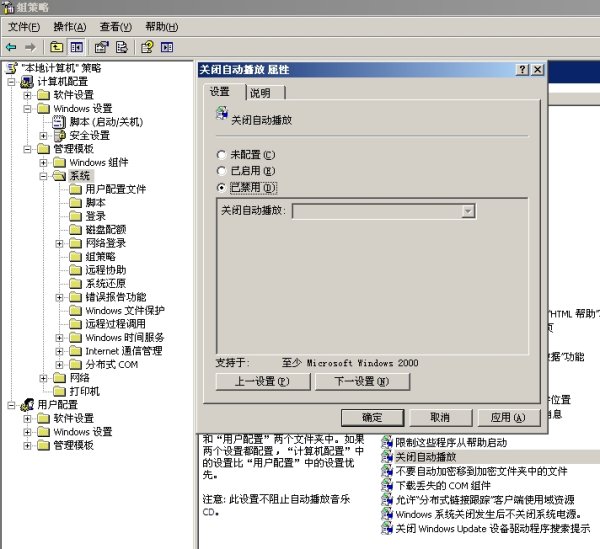Click the 脚本 (启动/关机) script icon

click(x=59, y=122)
